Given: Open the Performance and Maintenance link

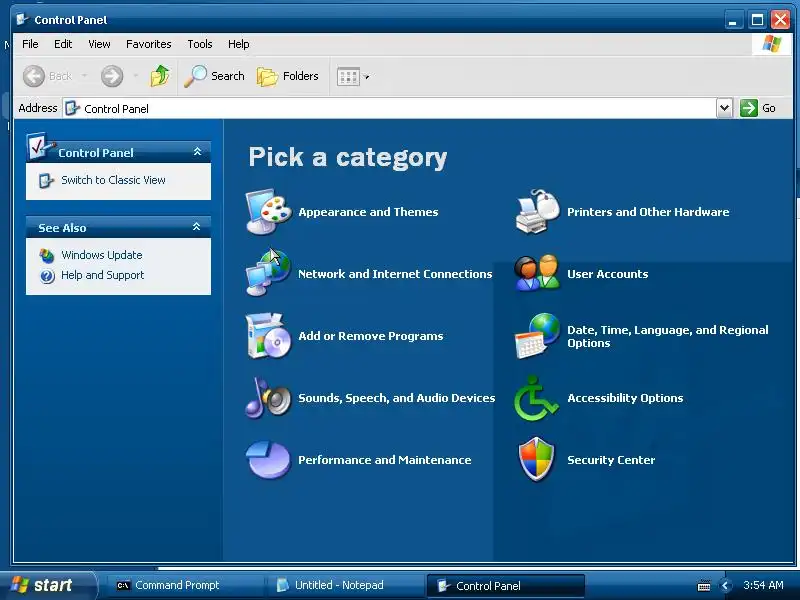Looking at the screenshot, I should [x=385, y=460].
